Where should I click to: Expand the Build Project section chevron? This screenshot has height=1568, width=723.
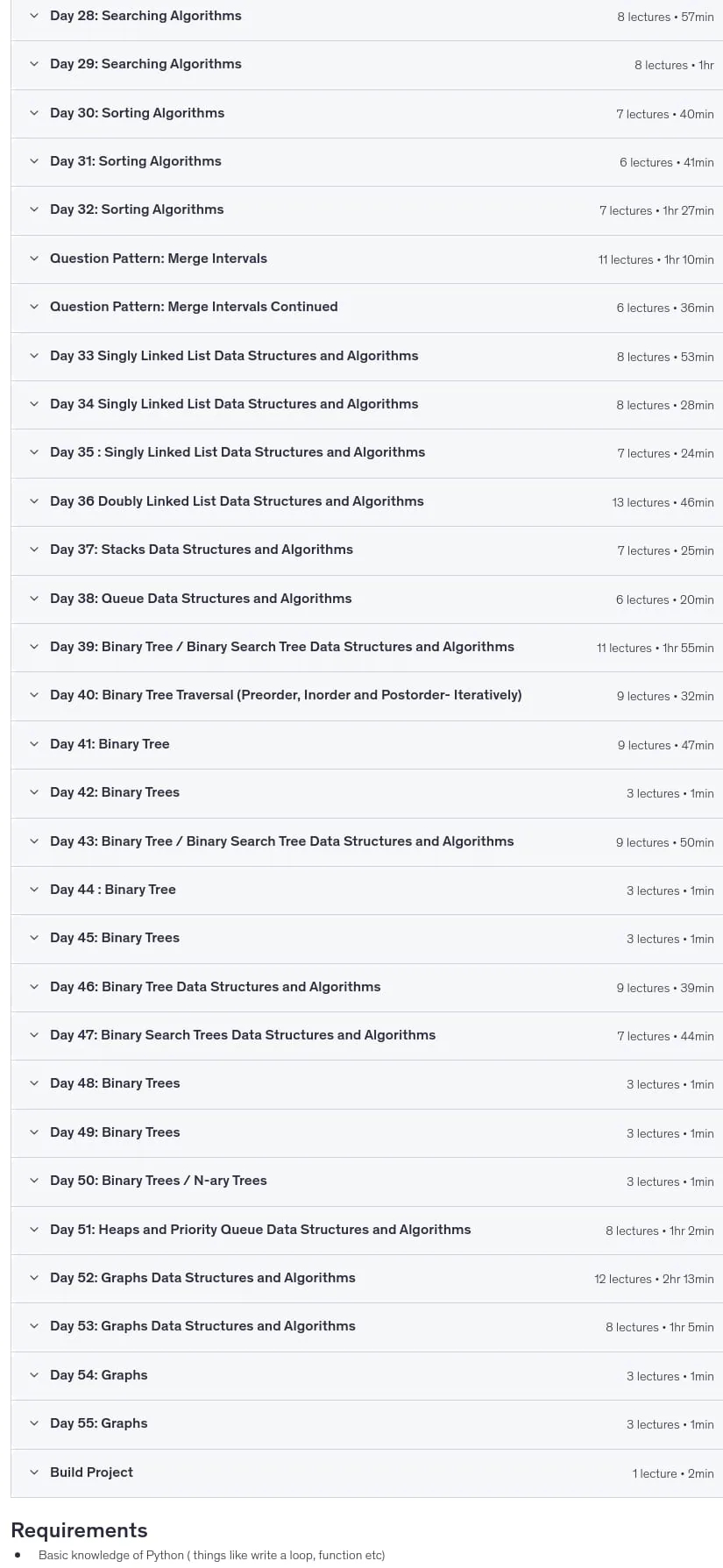(34, 1472)
